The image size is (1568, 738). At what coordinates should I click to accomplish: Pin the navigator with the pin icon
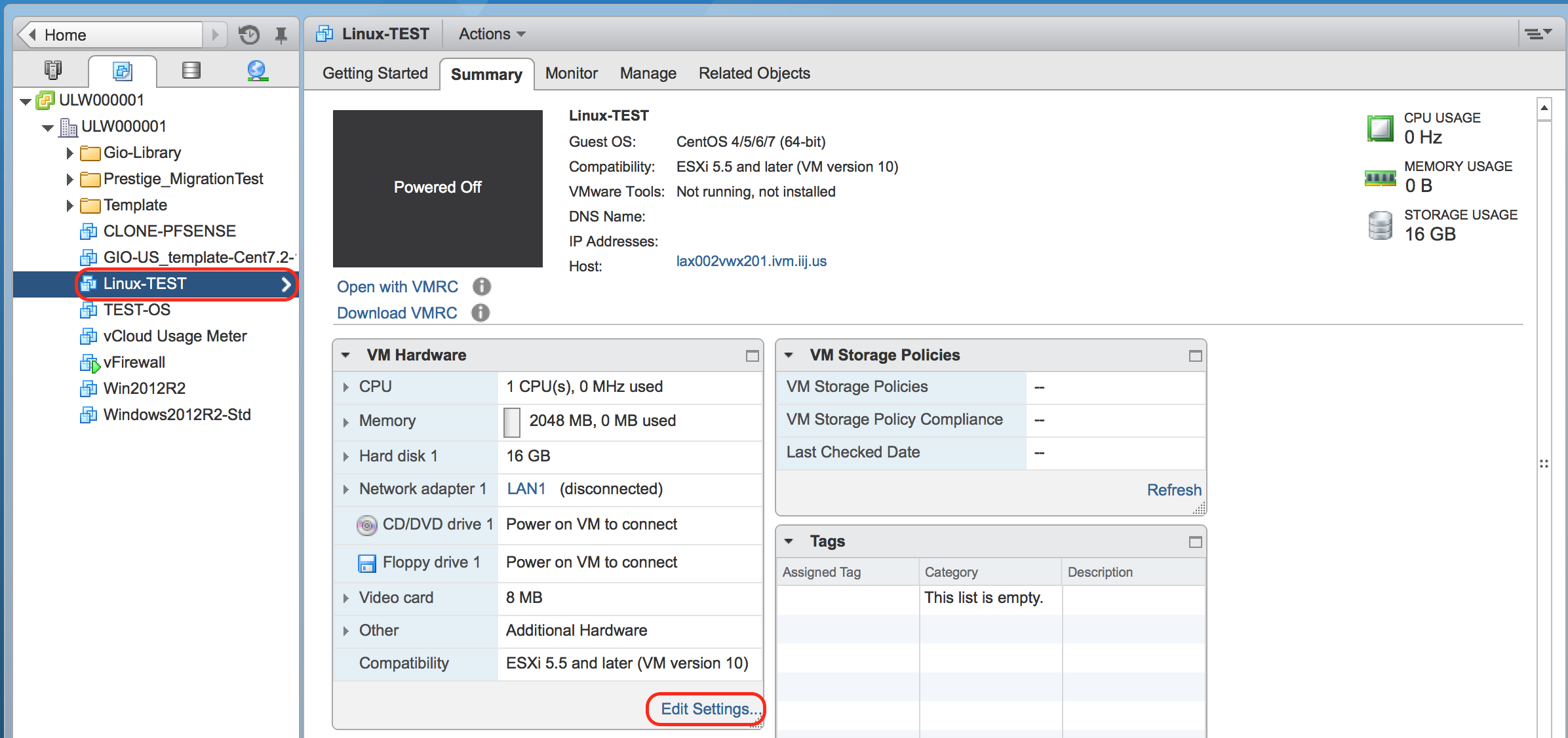[x=281, y=35]
